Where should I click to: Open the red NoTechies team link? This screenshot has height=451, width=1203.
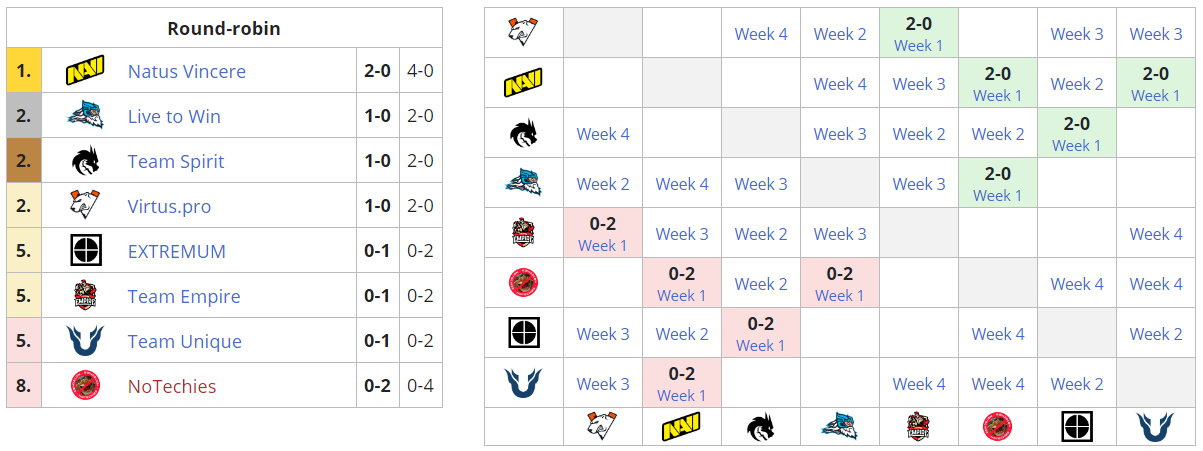click(172, 387)
